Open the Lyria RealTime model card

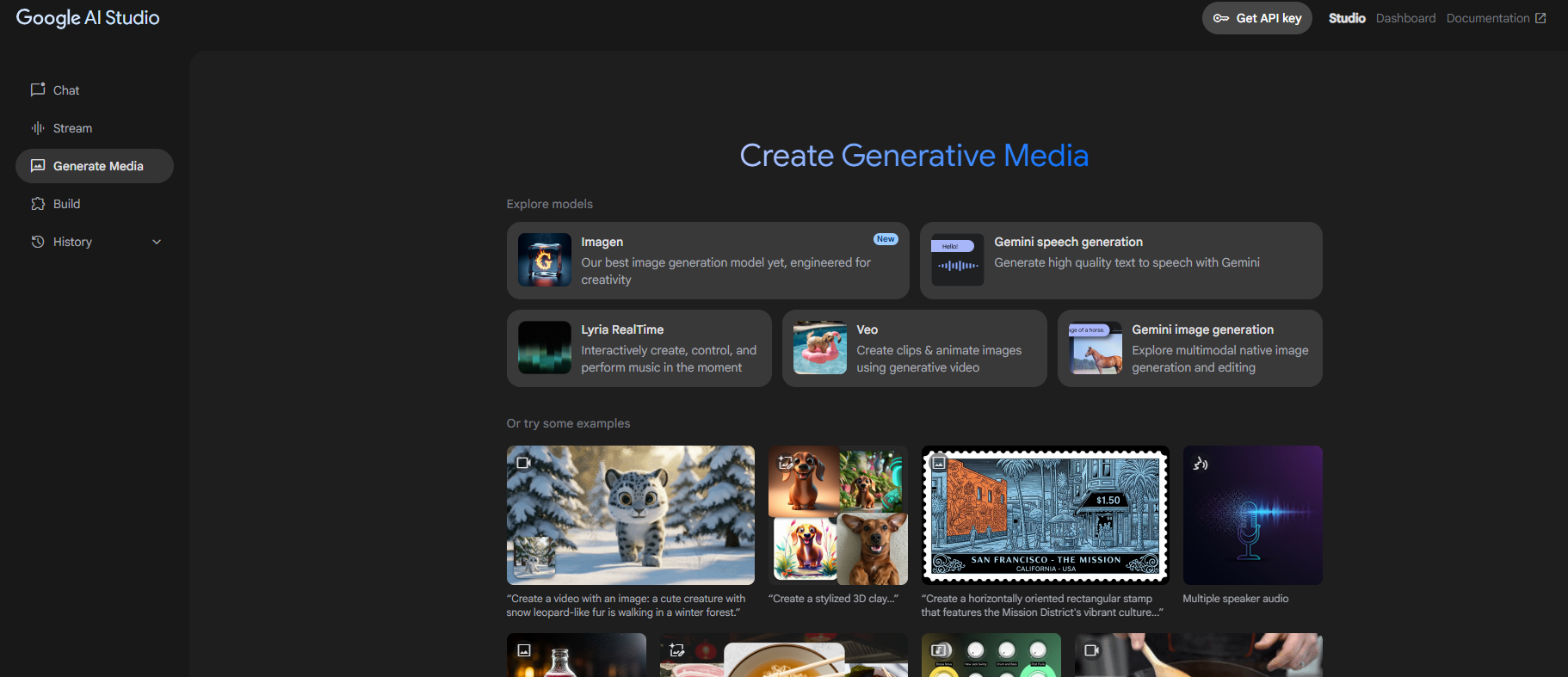[639, 348]
